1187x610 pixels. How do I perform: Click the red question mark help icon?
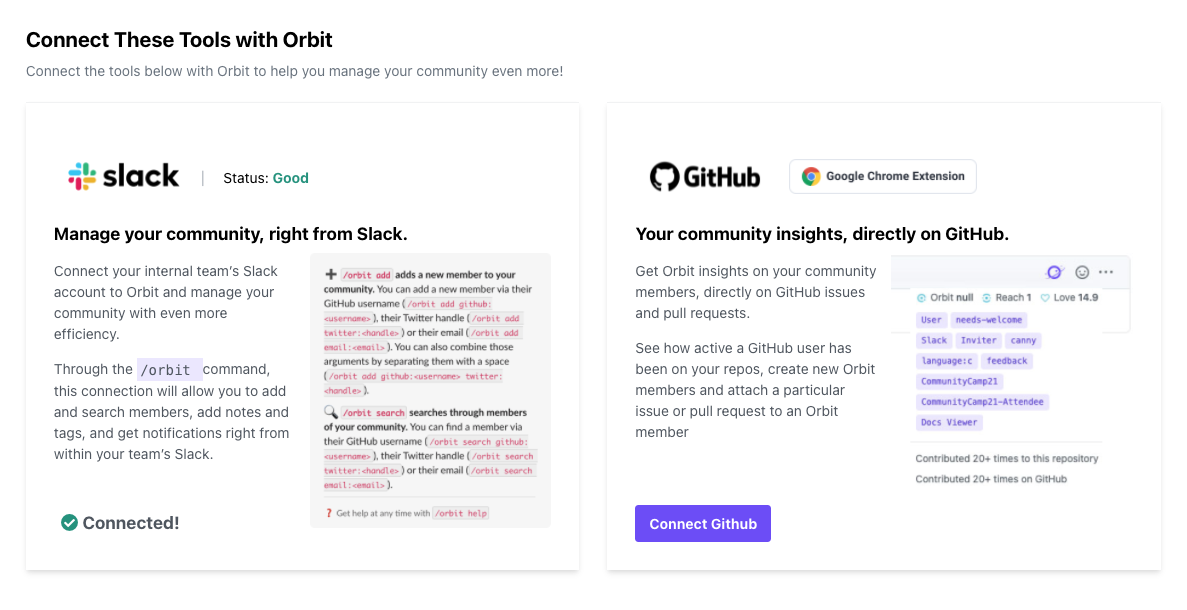click(x=329, y=513)
